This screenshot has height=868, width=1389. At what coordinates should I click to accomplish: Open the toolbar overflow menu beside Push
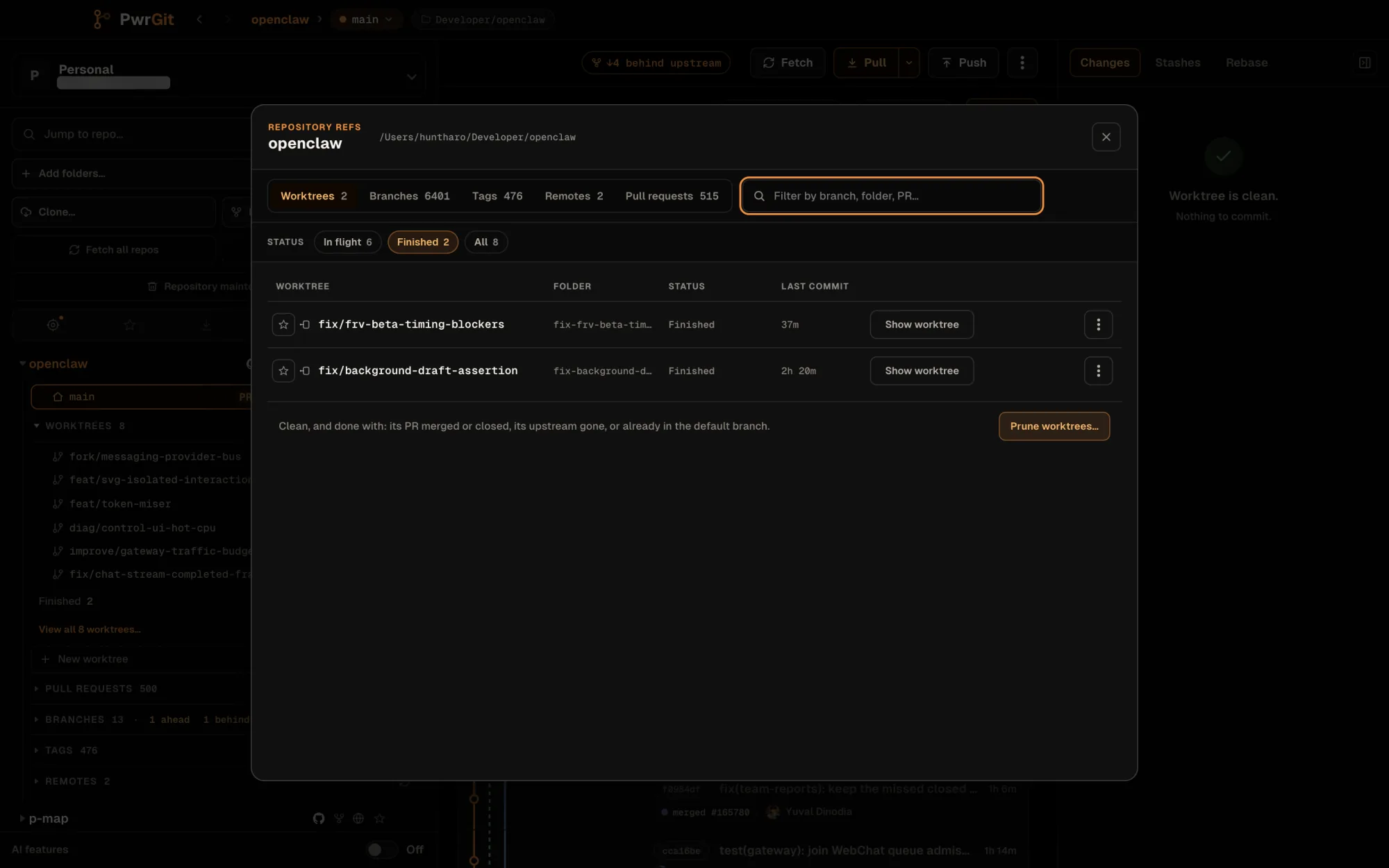[1022, 62]
